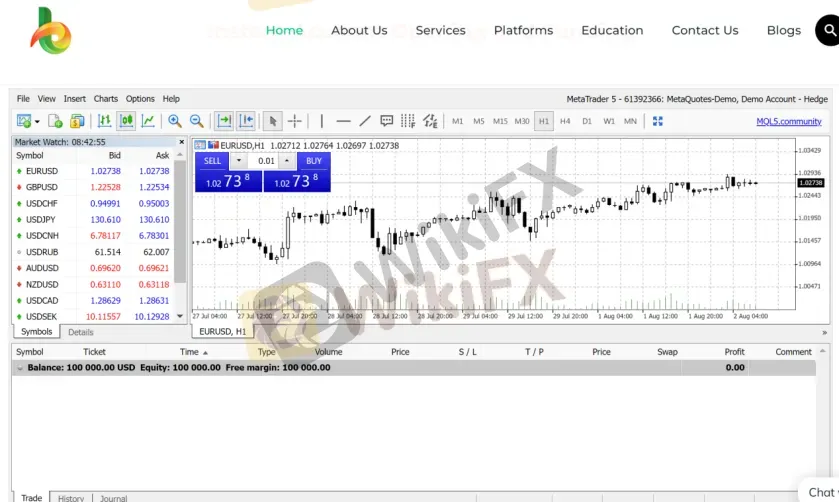
Task: Click the fullscreen chart icon
Action: click(x=658, y=121)
